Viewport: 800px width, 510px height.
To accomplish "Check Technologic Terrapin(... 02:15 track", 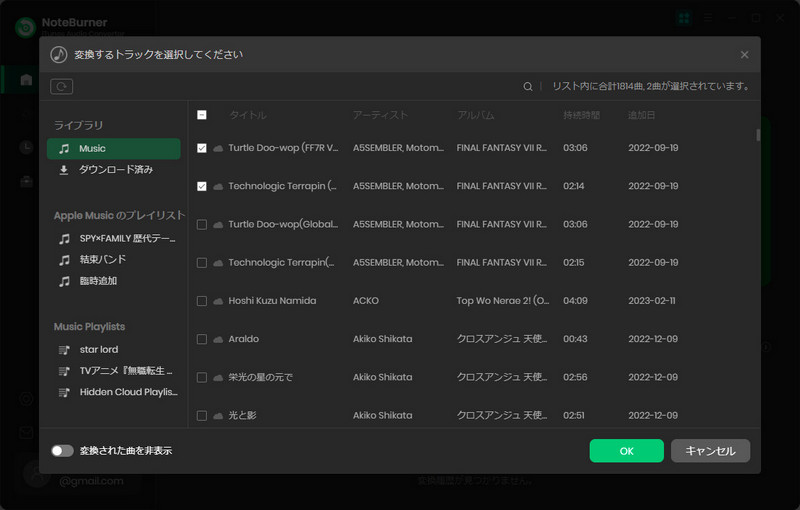I will [202, 263].
